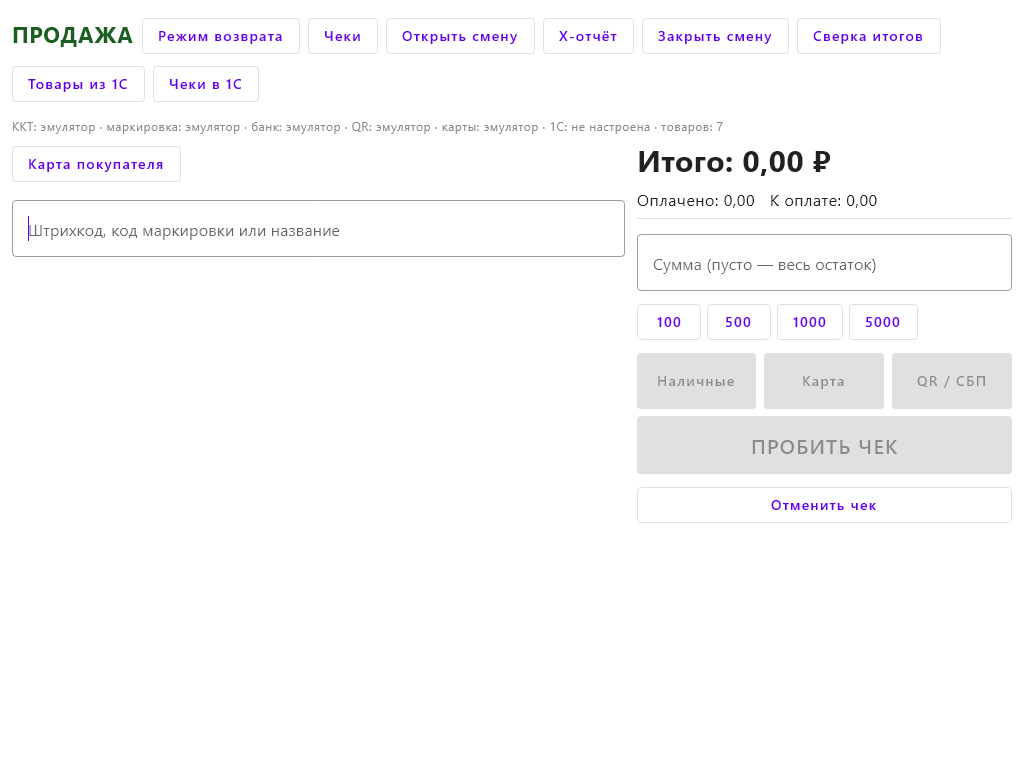1024x768 pixels.
Task: Click ПРОБИТЬ ЧЕК button
Action: [x=824, y=445]
